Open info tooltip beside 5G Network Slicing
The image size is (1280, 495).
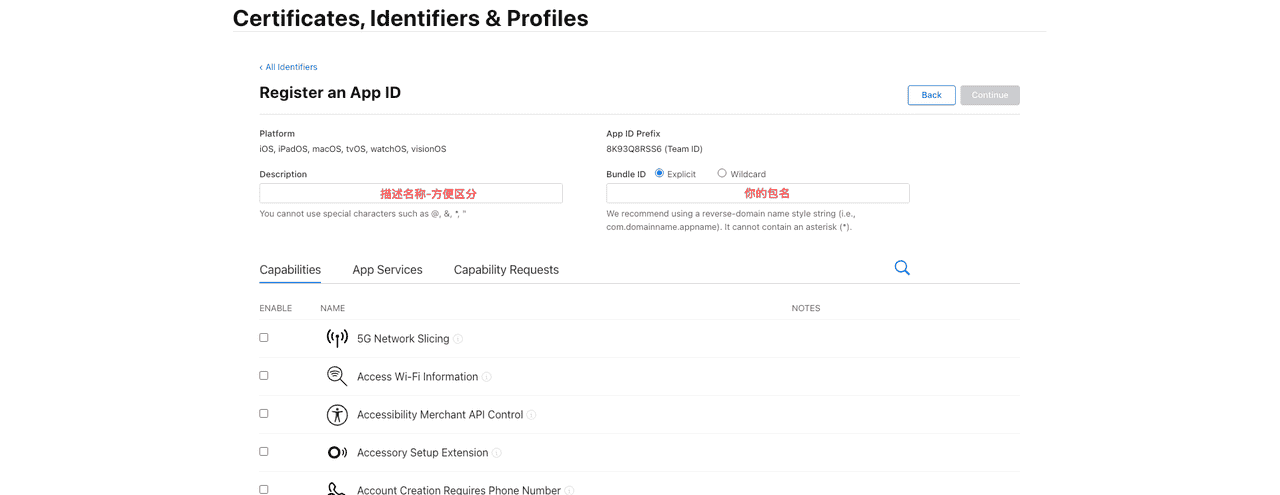[458, 339]
